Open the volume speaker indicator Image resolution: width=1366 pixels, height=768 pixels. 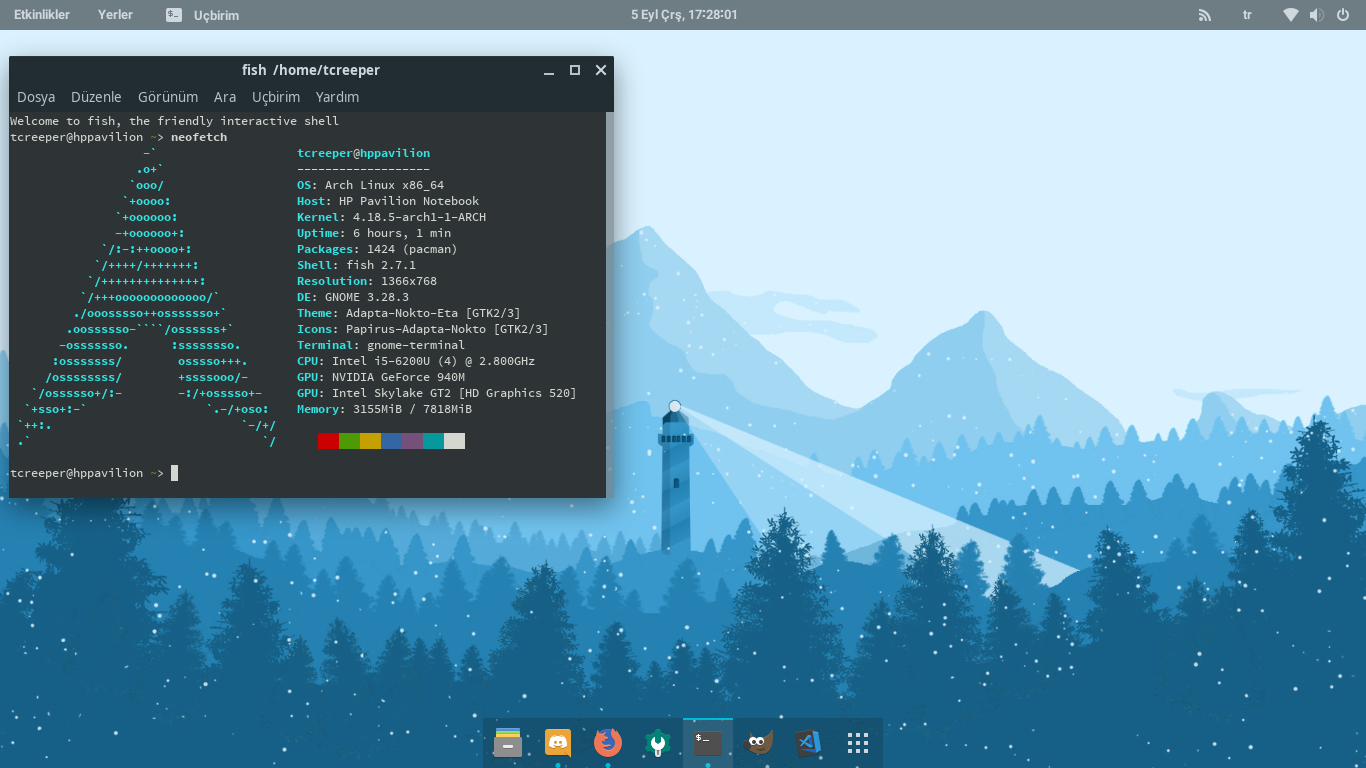[x=1317, y=15]
